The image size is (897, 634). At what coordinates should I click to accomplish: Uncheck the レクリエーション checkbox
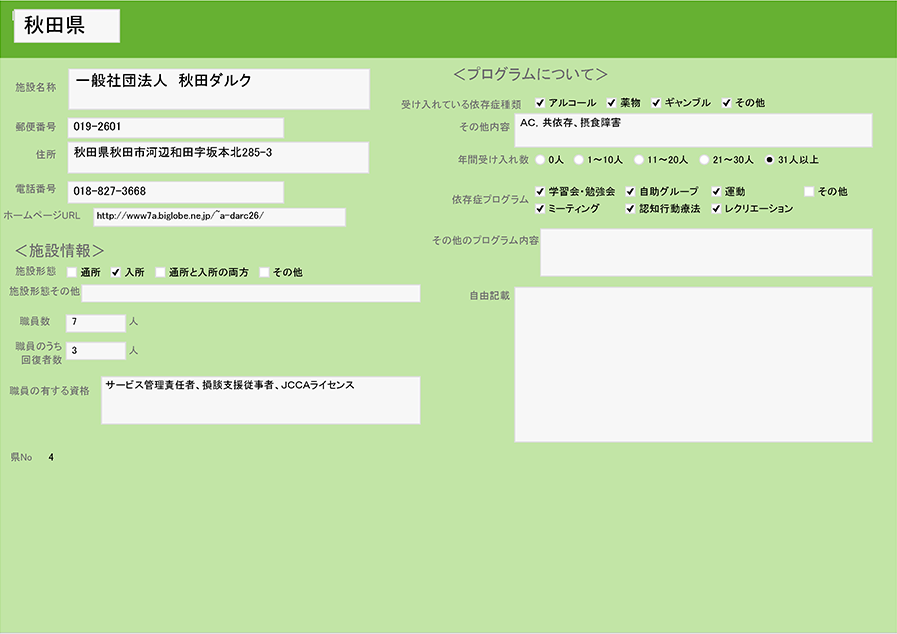coord(716,209)
